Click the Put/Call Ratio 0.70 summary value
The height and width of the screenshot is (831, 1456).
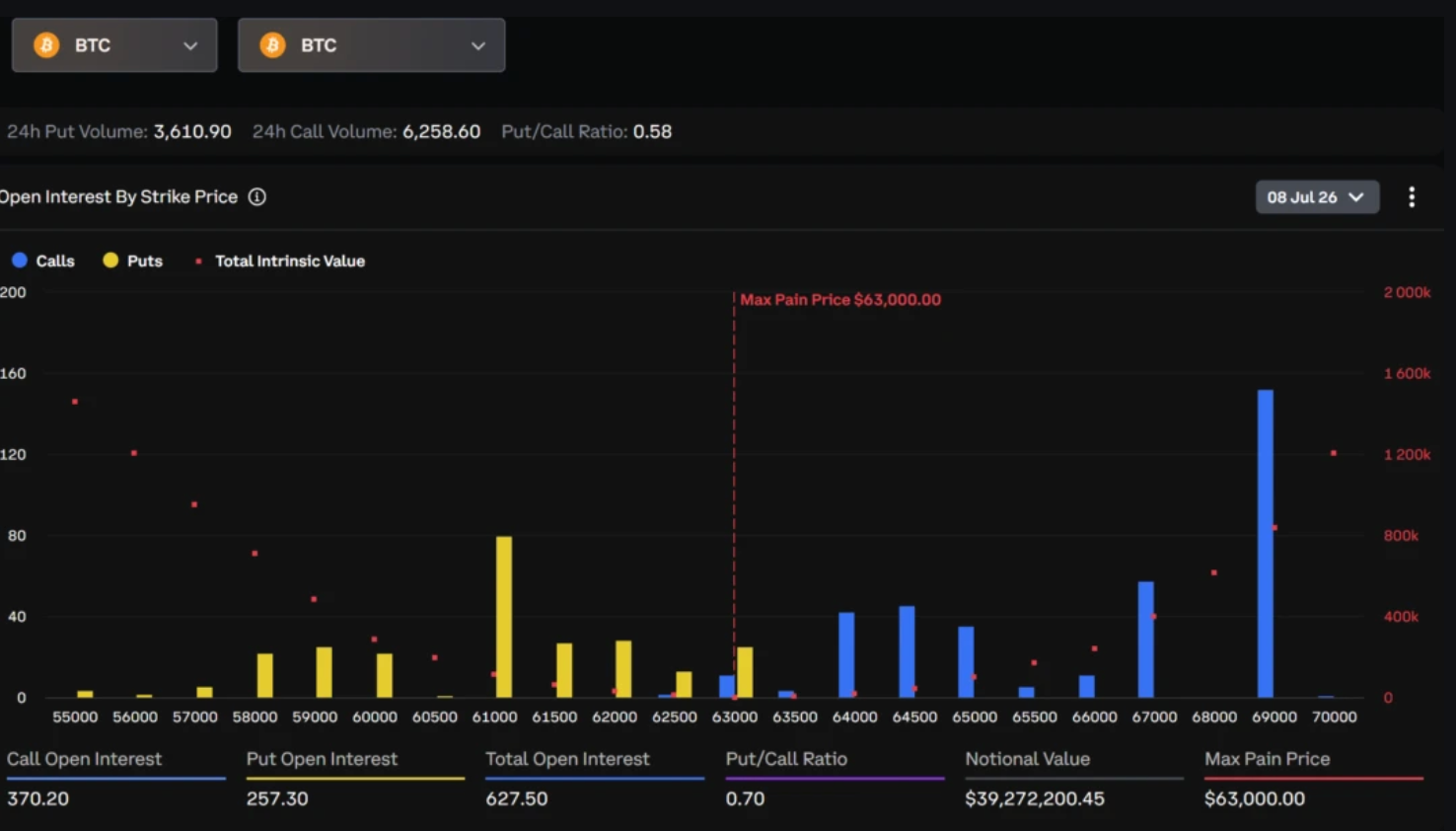745,798
